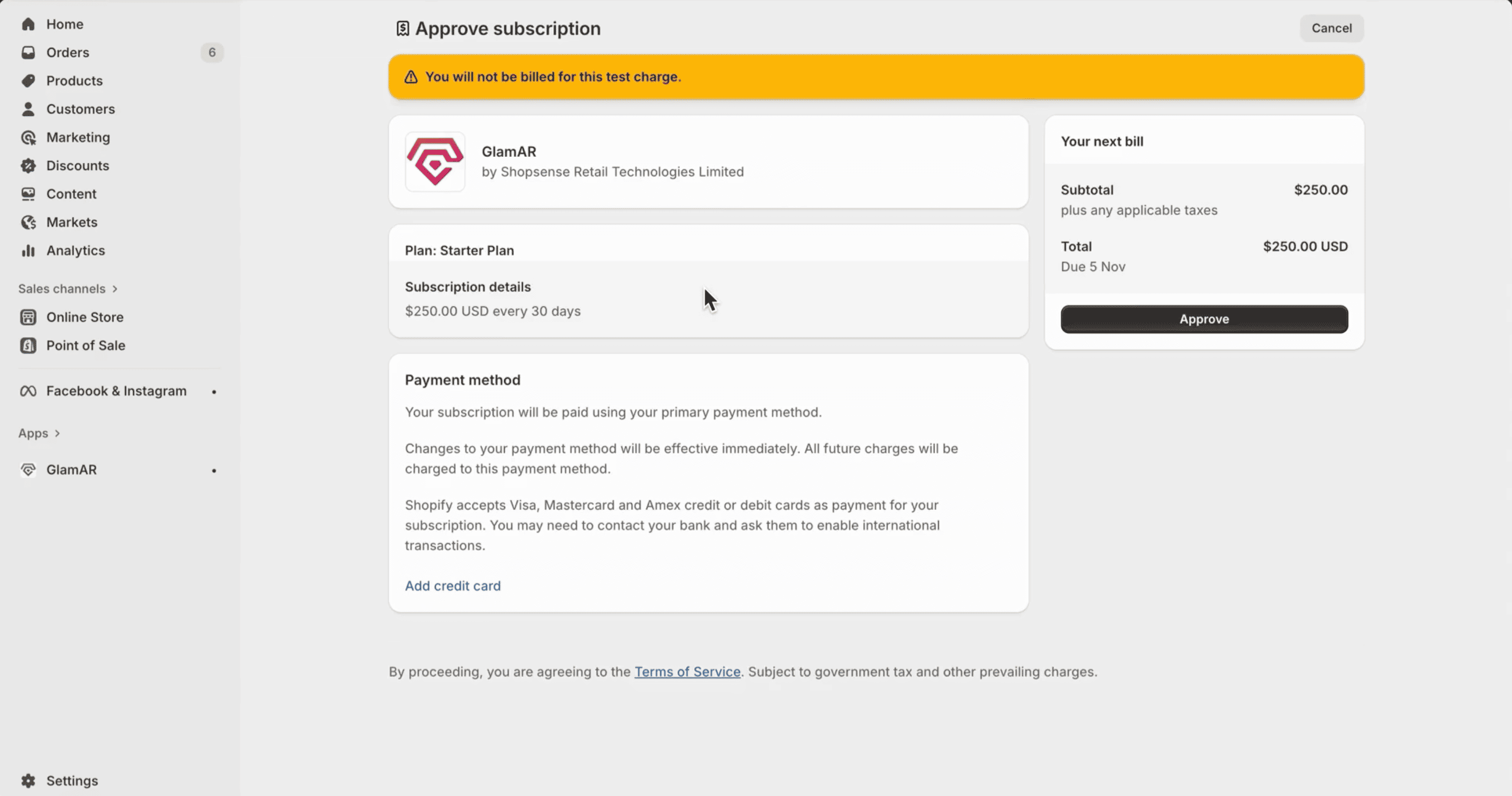Click the GlamAR app logo thumbnail

click(435, 161)
